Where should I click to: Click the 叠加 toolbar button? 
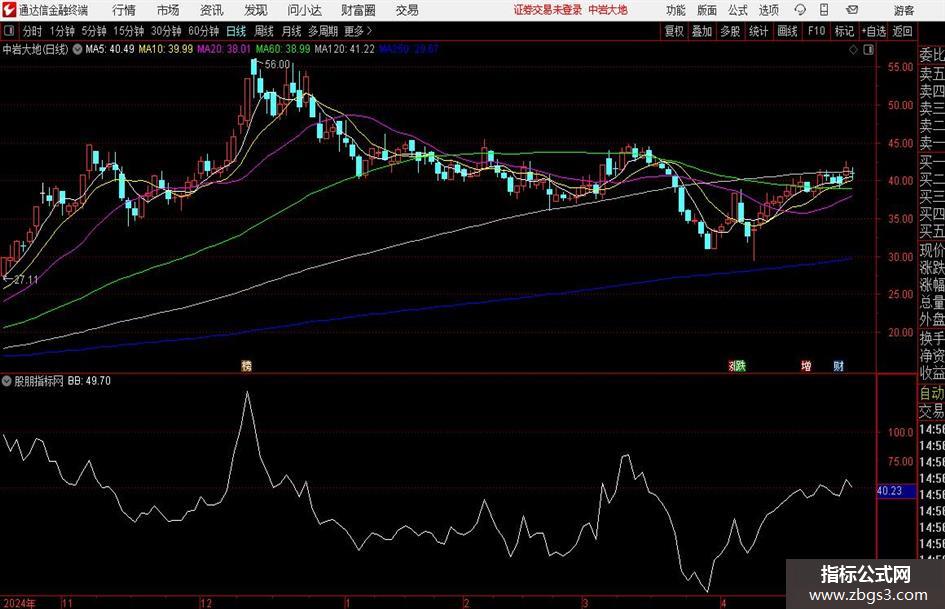point(702,31)
